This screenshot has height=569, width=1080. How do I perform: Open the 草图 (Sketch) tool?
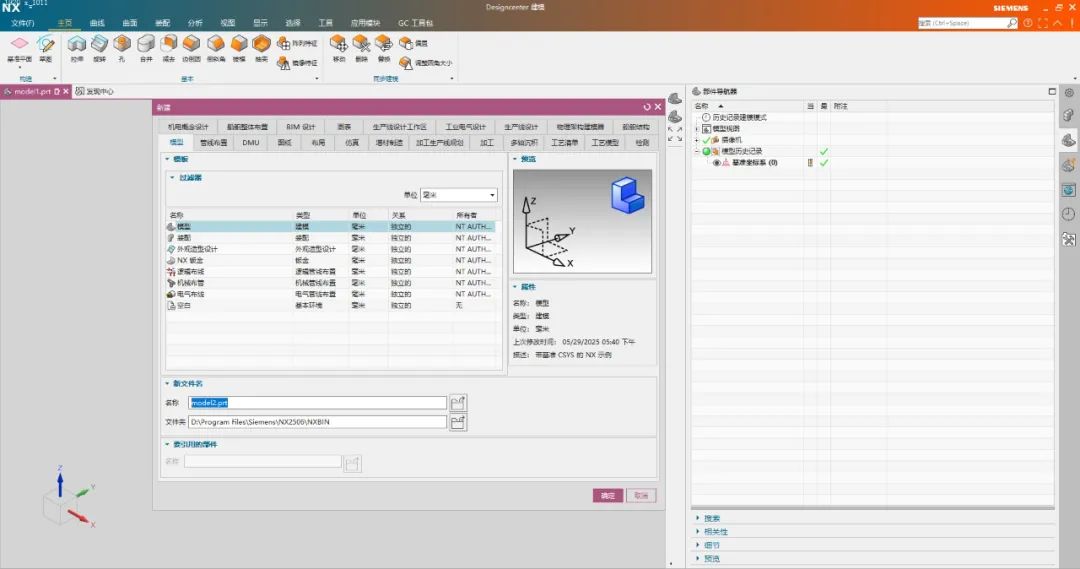point(45,49)
